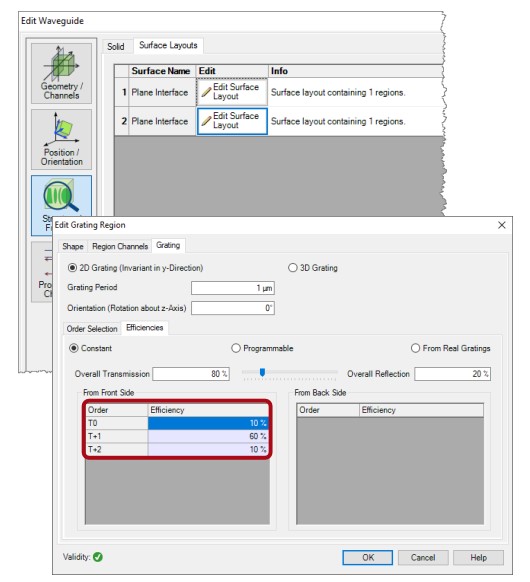Select 2D Grating invariant in y-Direction
This screenshot has height=582, width=530.
[x=72, y=268]
